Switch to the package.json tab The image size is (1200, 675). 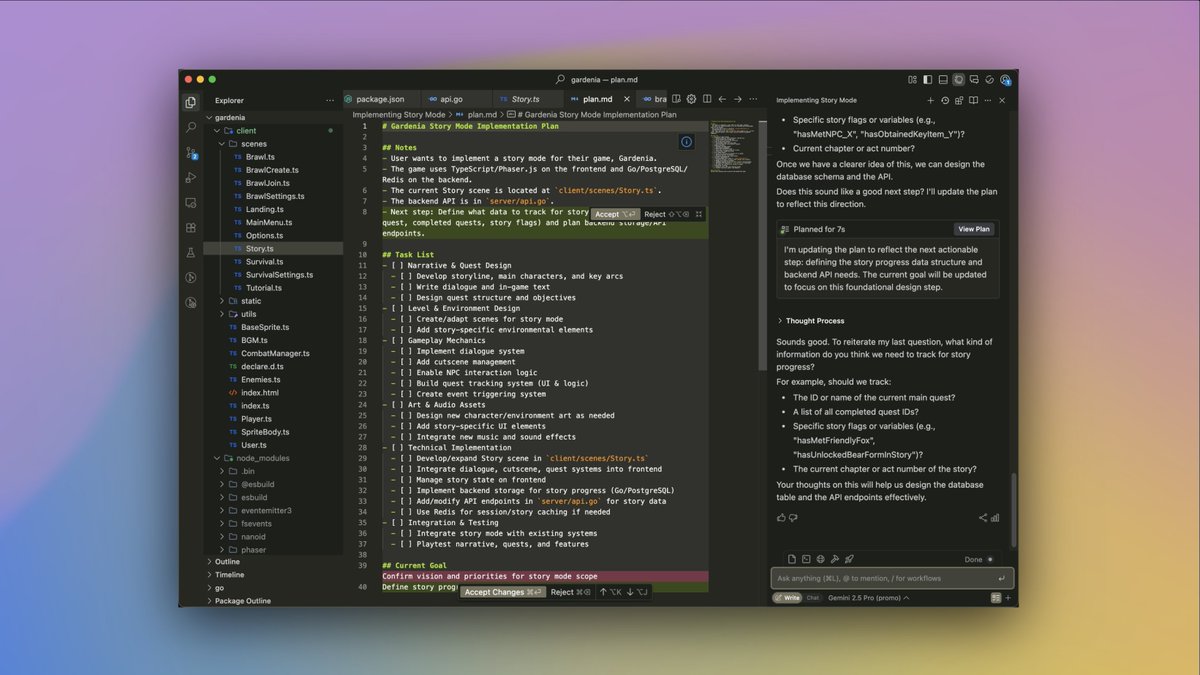380,99
